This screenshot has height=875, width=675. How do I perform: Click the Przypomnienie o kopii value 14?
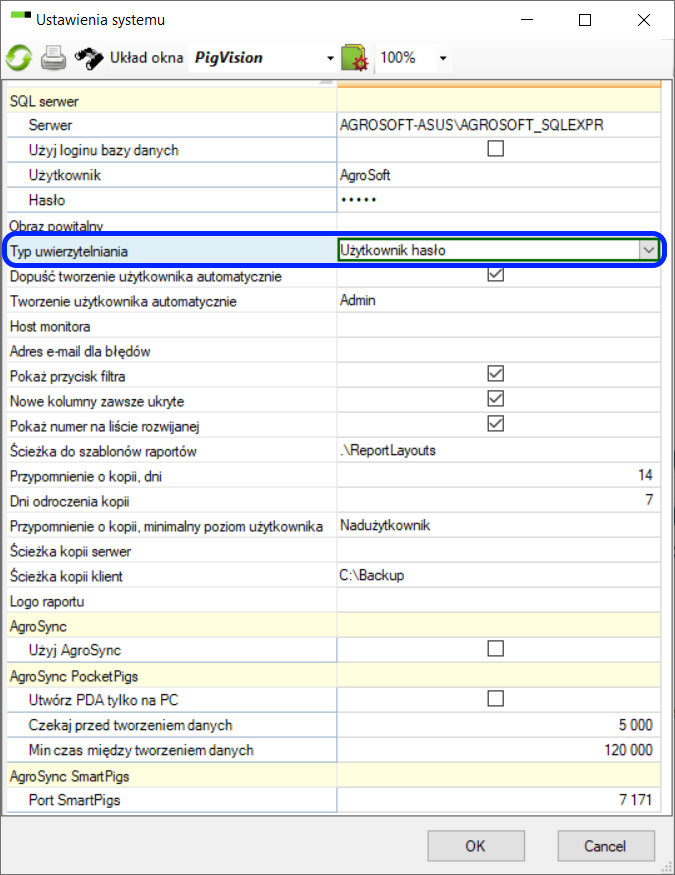pos(499,475)
